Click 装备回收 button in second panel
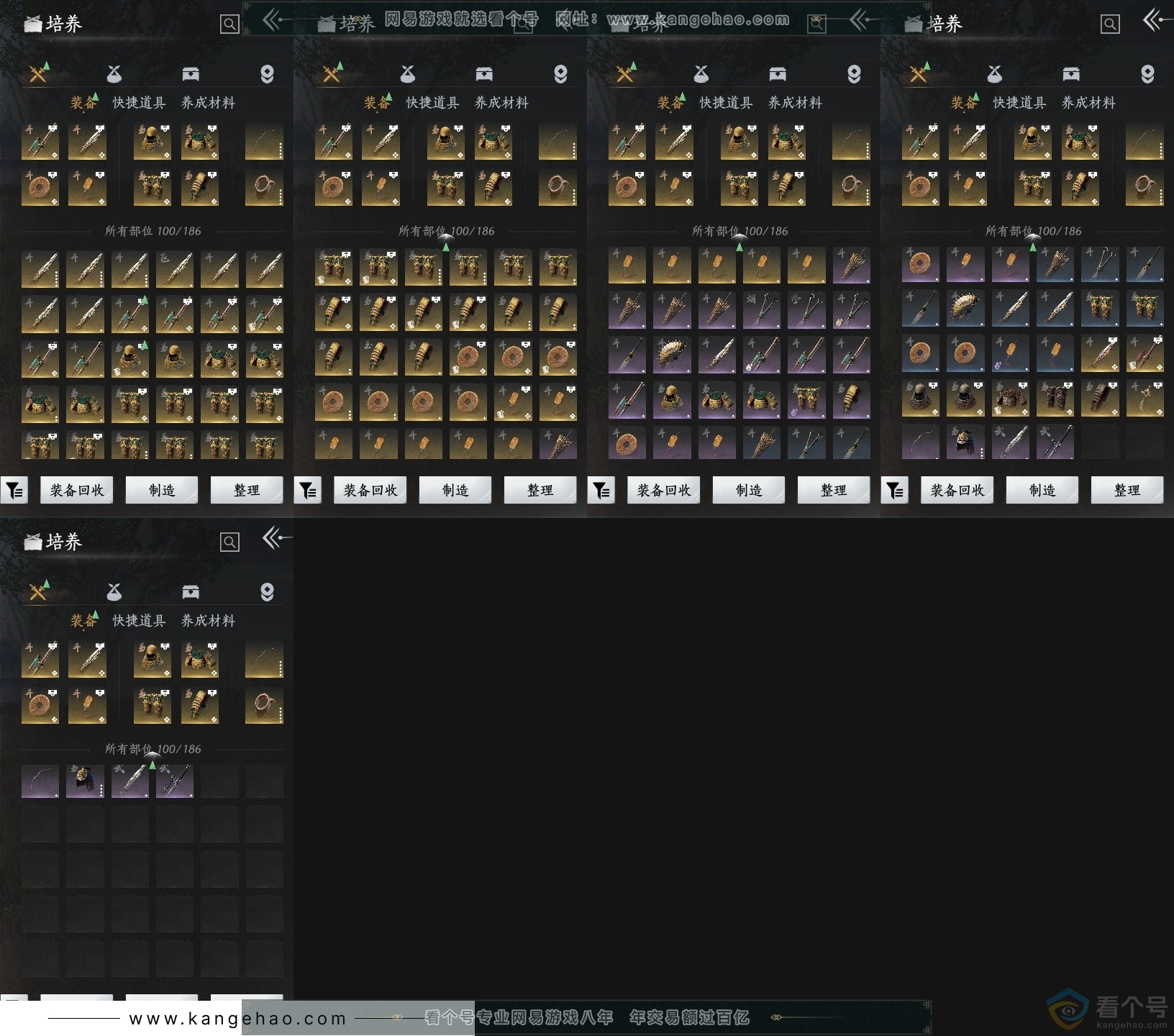 pyautogui.click(x=370, y=491)
